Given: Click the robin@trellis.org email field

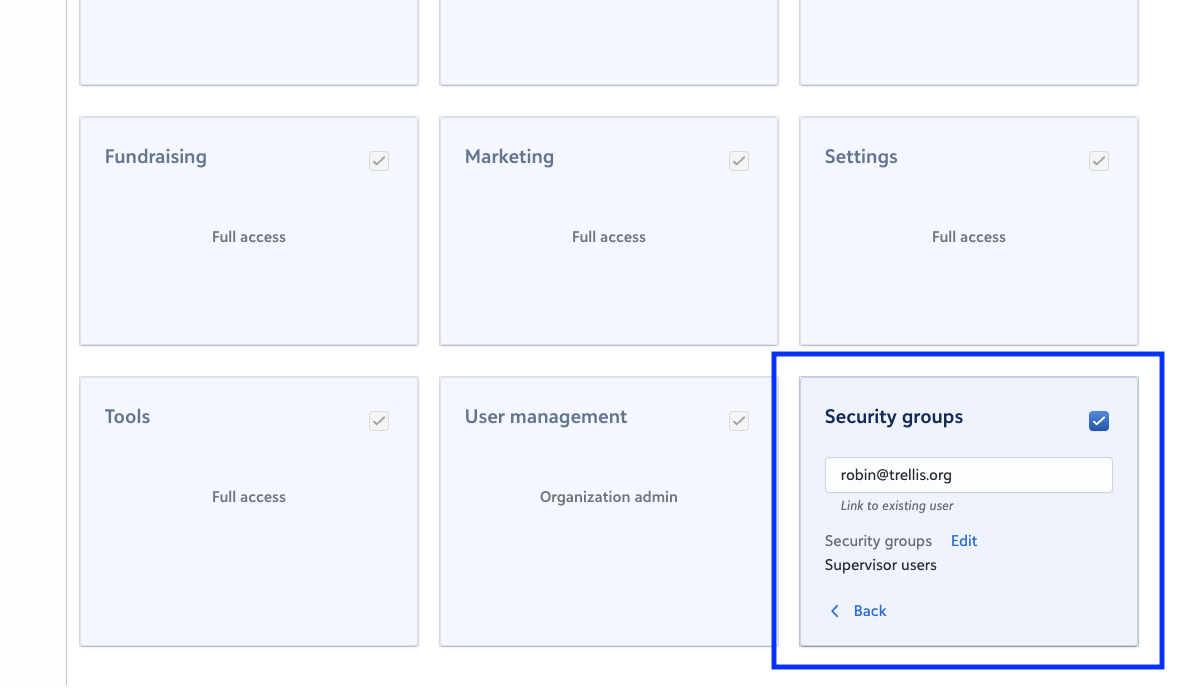Looking at the screenshot, I should [968, 475].
